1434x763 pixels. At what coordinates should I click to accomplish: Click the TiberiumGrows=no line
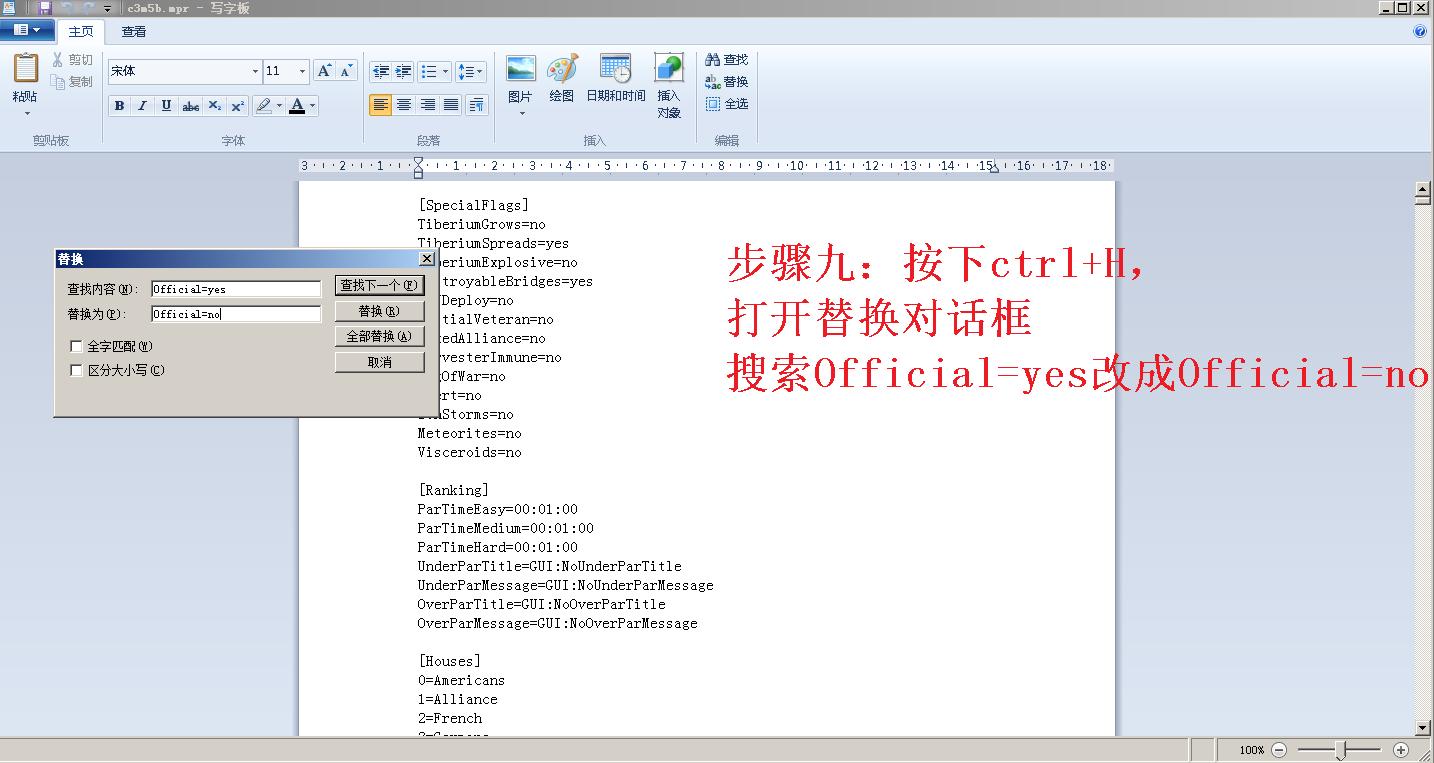pos(482,225)
